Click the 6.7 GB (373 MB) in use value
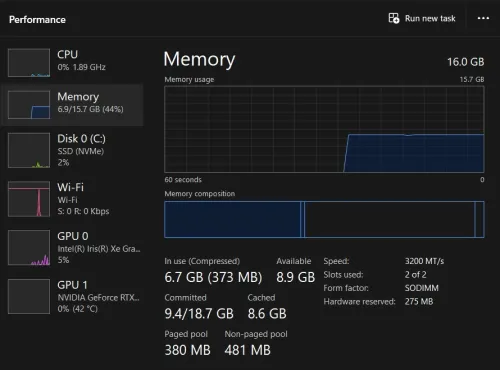The image size is (500, 370). click(213, 277)
